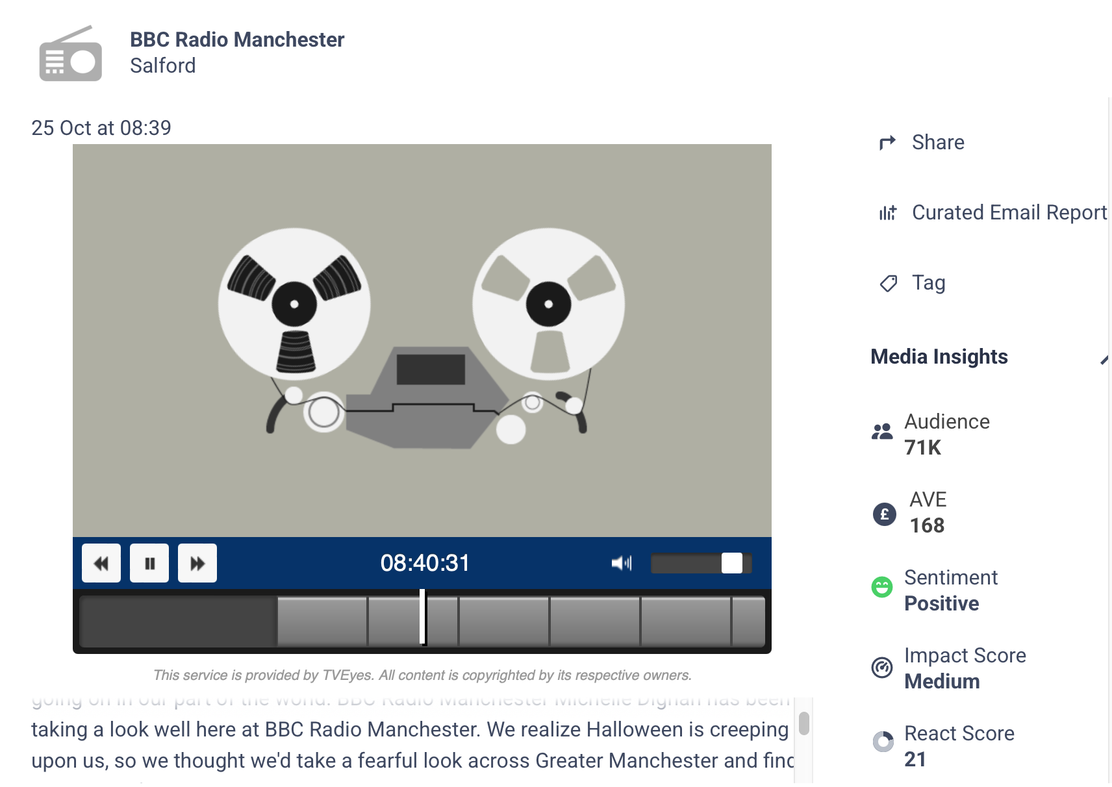Click the tape reel video area
The image size is (1112, 787).
pos(422,340)
